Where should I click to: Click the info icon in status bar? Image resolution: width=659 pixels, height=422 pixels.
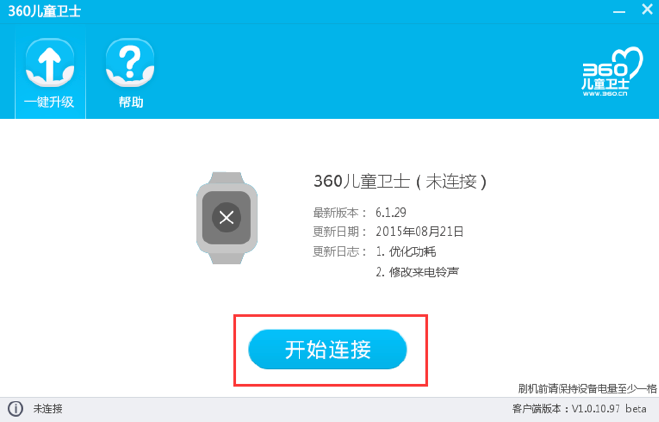click(x=16, y=409)
